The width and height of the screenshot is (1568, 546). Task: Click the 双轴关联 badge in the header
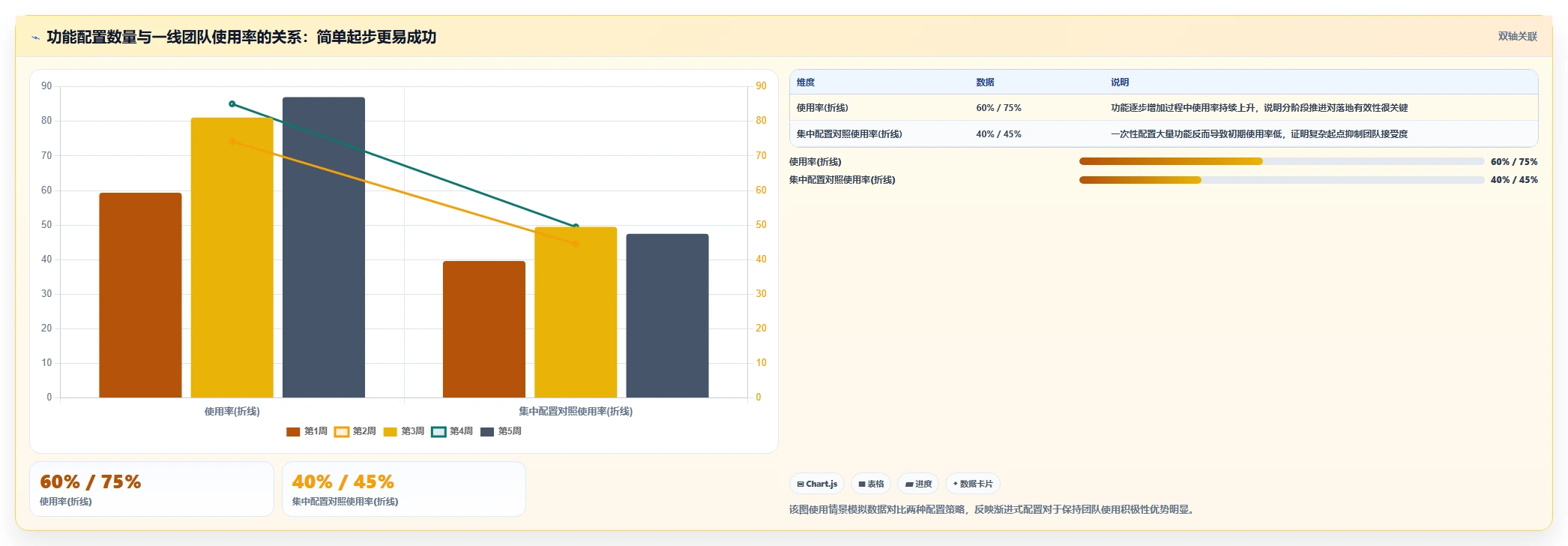coord(1517,36)
